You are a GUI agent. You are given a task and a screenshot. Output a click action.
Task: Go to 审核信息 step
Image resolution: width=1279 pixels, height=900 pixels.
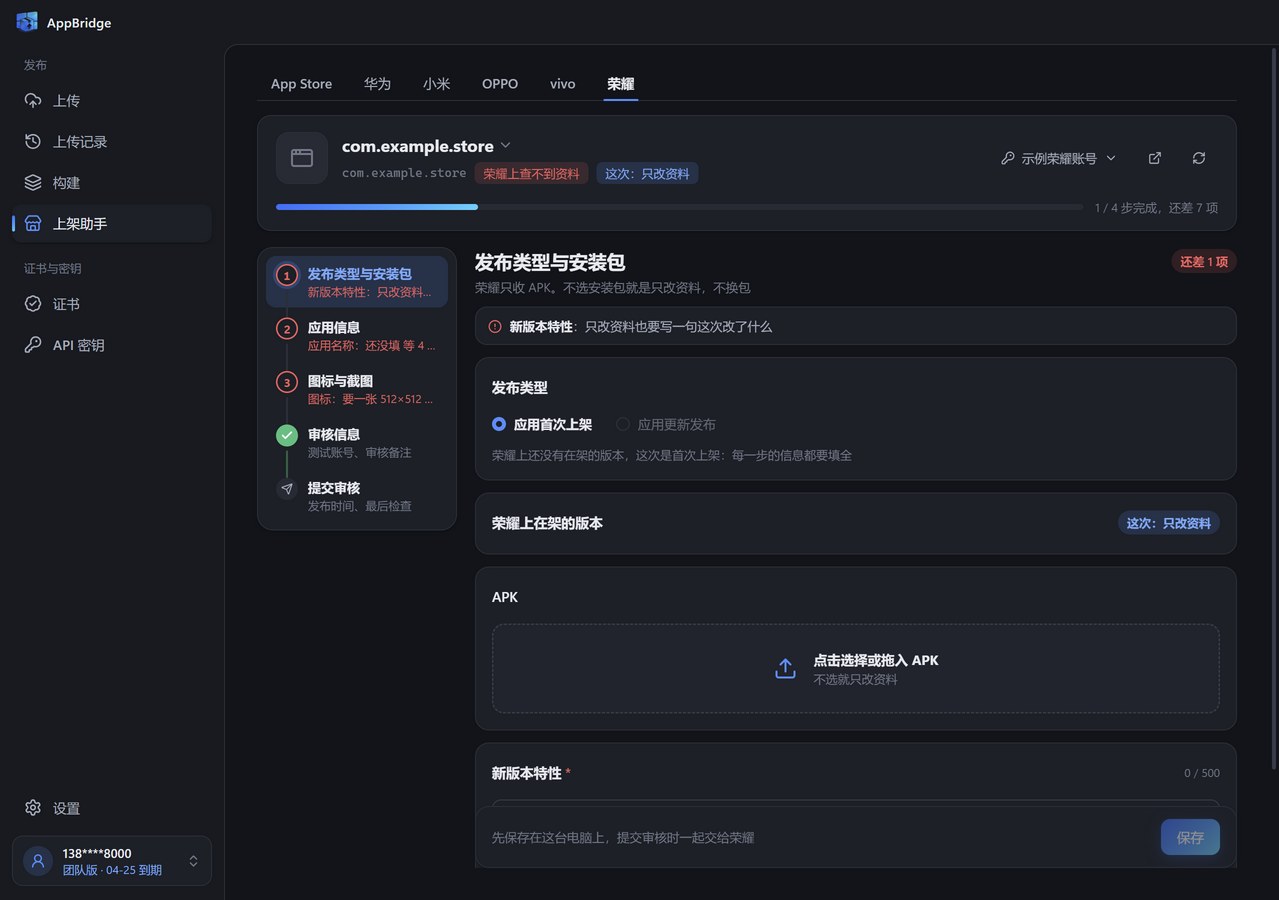click(357, 443)
